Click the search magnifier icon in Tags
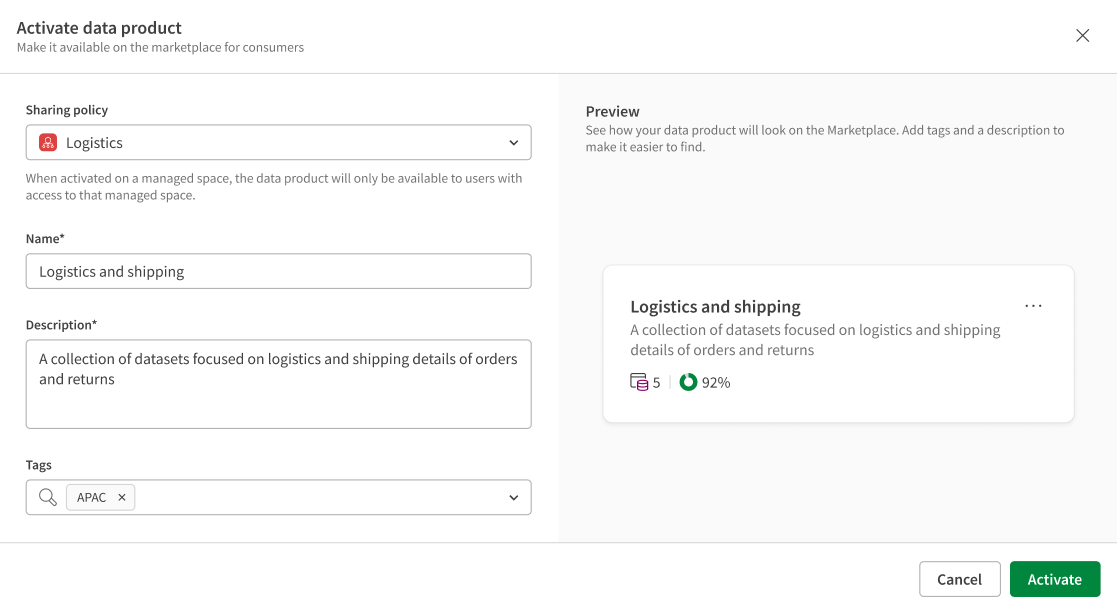Image resolution: width=1117 pixels, height=613 pixels. pyautogui.click(x=48, y=497)
